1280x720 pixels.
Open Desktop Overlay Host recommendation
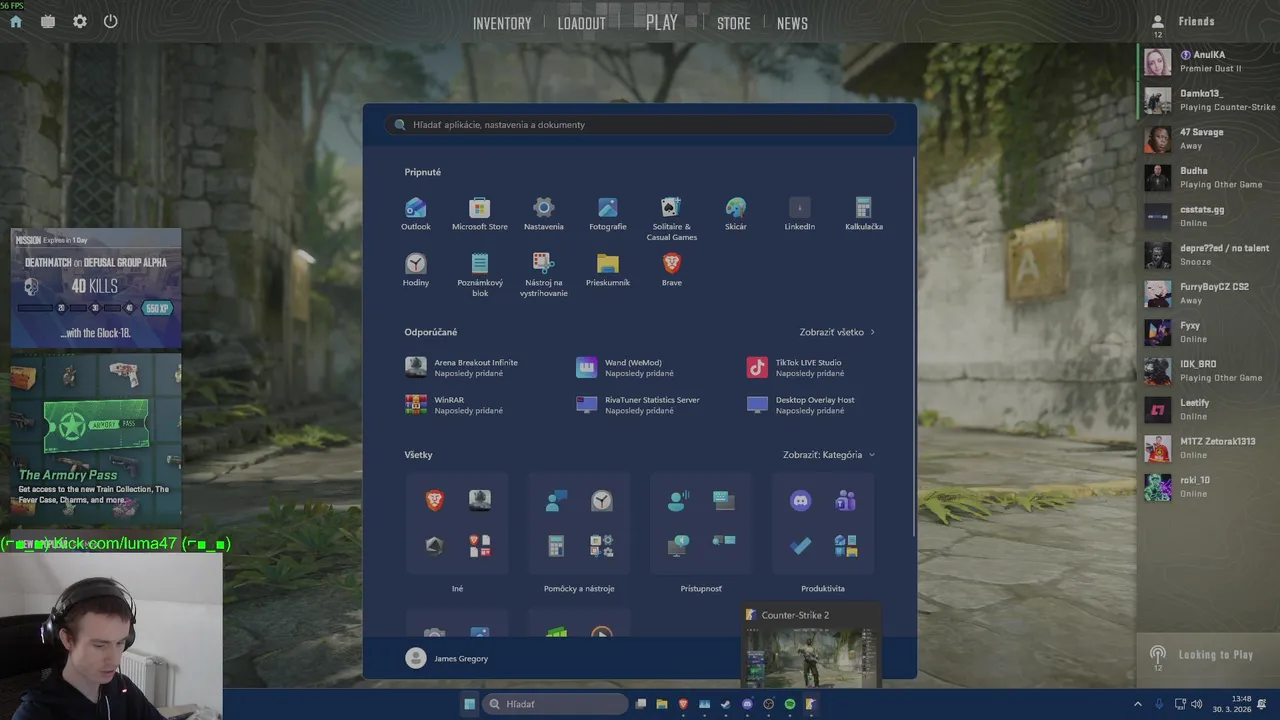[801, 405]
